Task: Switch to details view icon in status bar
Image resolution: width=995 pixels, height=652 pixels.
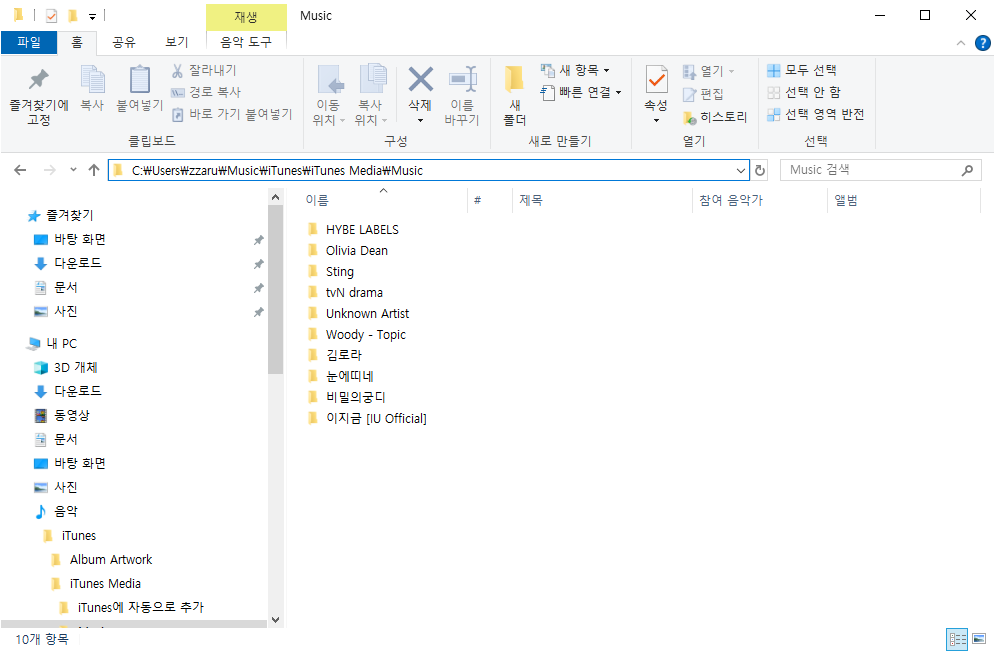Action: (957, 639)
